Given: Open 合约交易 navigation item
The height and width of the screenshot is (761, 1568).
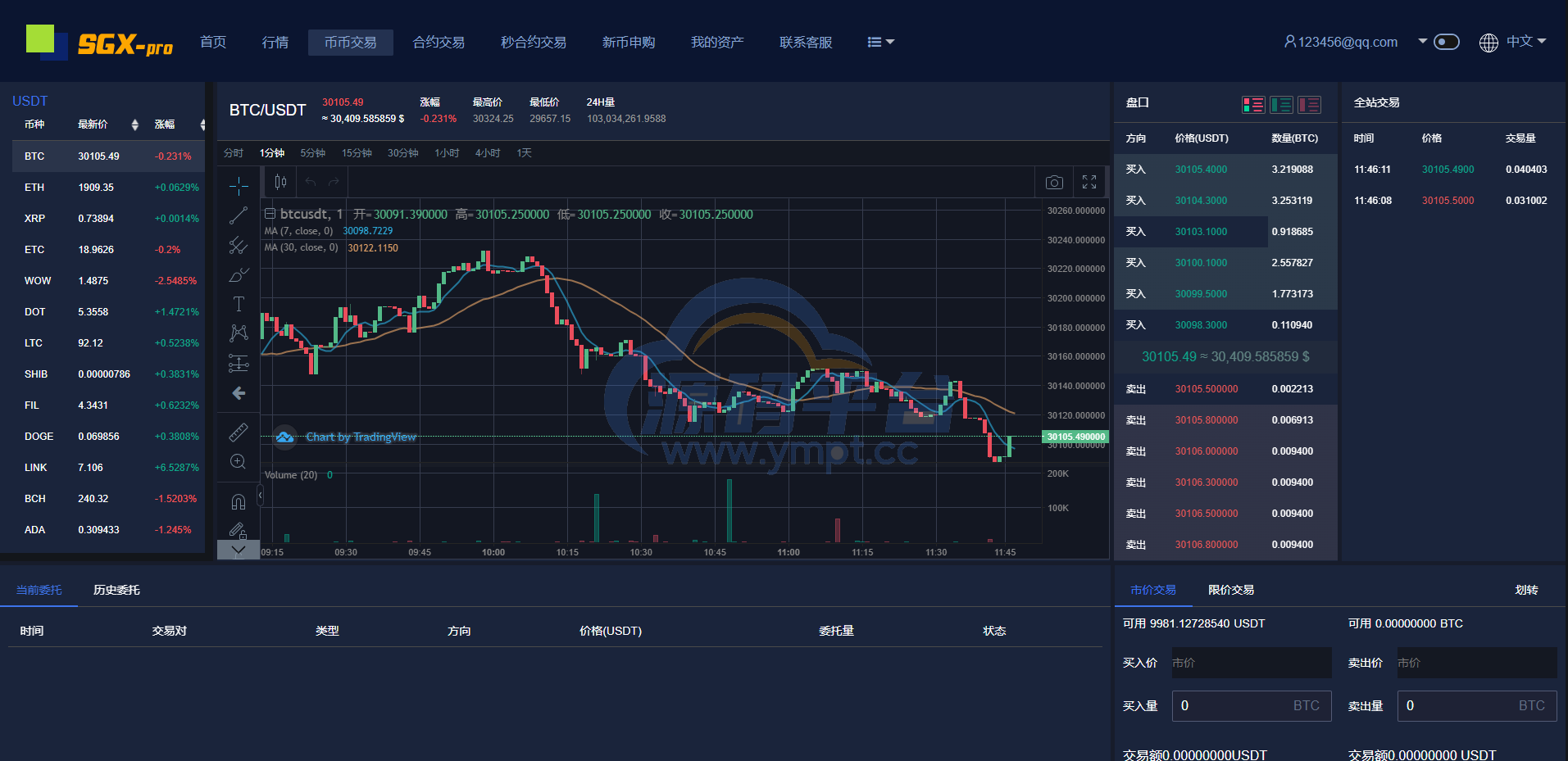Looking at the screenshot, I should [439, 42].
